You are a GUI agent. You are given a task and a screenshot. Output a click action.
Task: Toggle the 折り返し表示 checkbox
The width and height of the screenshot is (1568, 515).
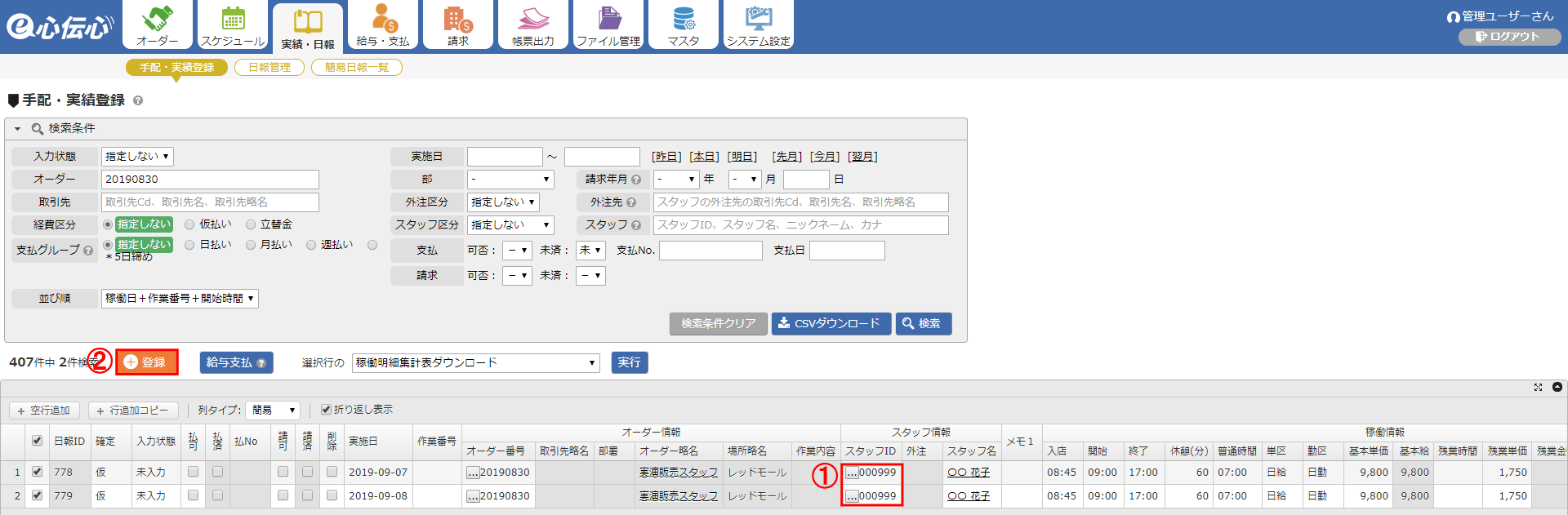[x=326, y=410]
